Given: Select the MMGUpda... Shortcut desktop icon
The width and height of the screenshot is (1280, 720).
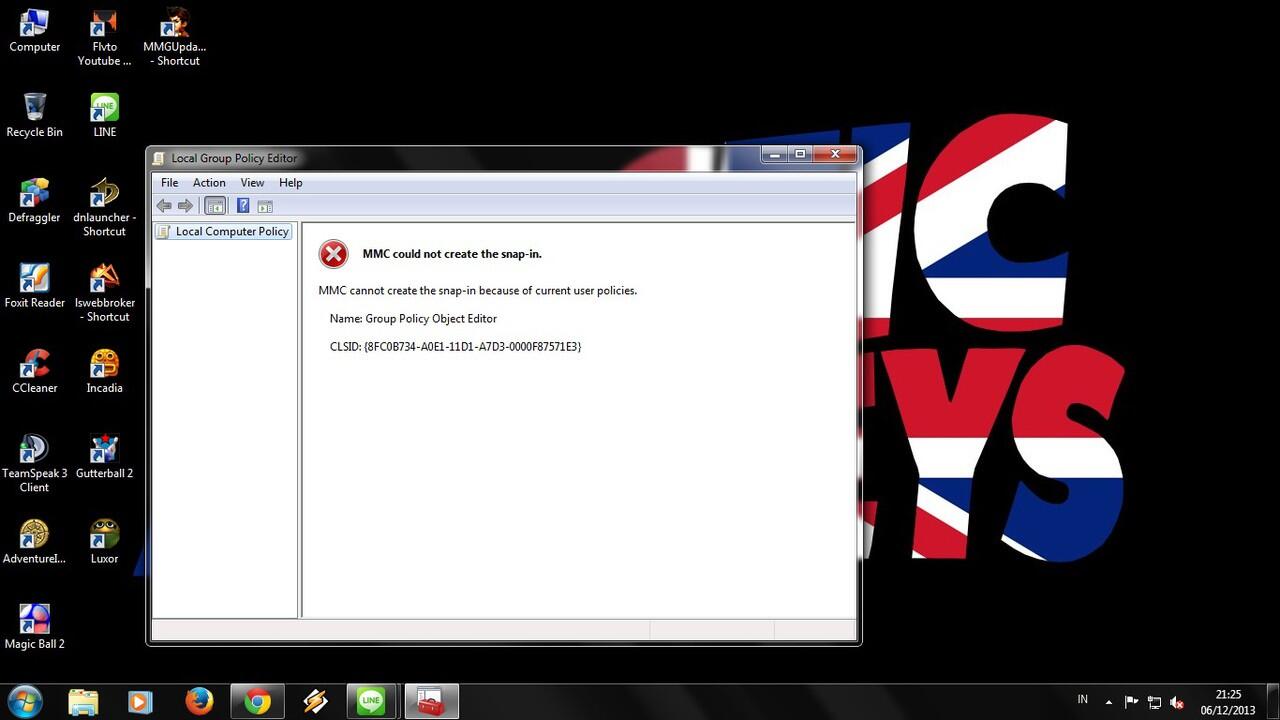Looking at the screenshot, I should tap(175, 38).
